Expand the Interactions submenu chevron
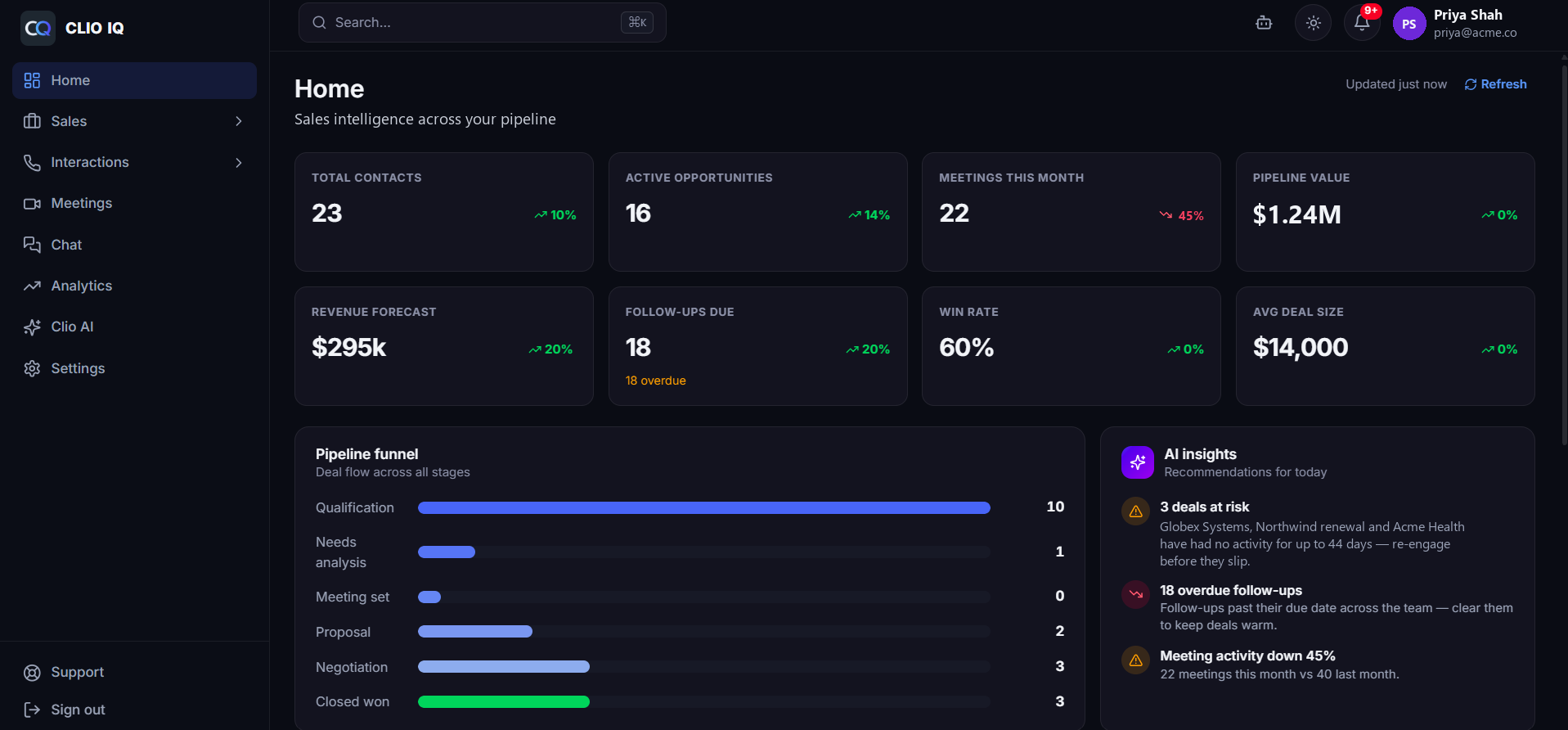 click(239, 163)
